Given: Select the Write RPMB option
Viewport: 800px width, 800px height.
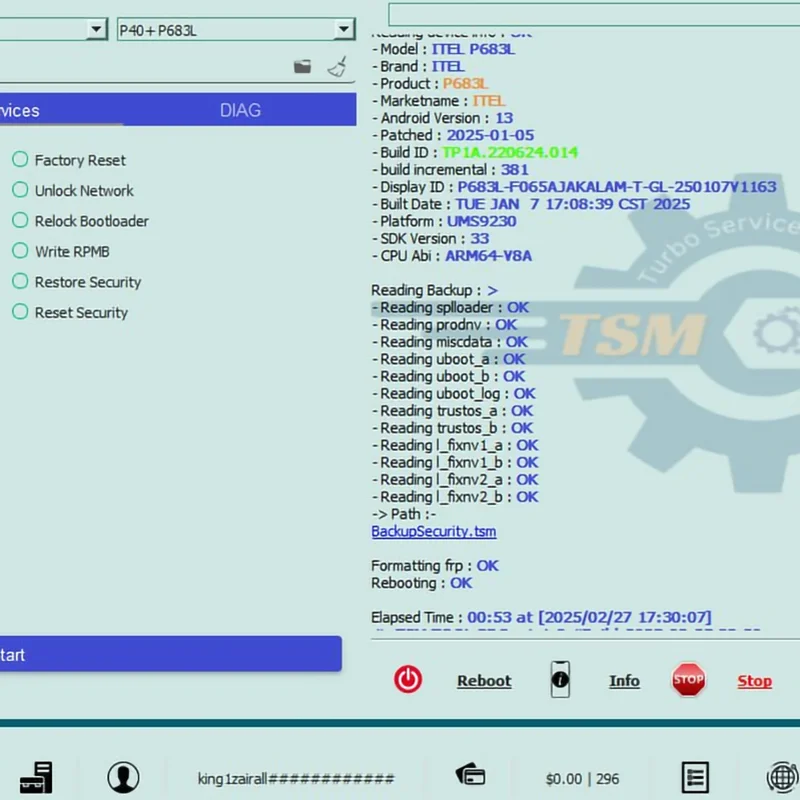Looking at the screenshot, I should (x=61, y=251).
